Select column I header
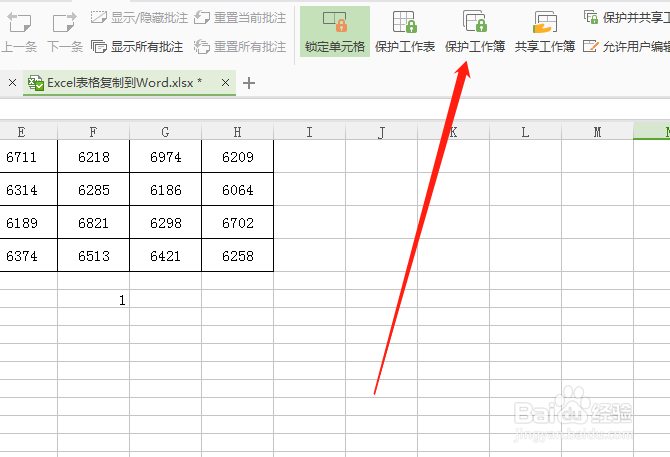 click(x=309, y=132)
